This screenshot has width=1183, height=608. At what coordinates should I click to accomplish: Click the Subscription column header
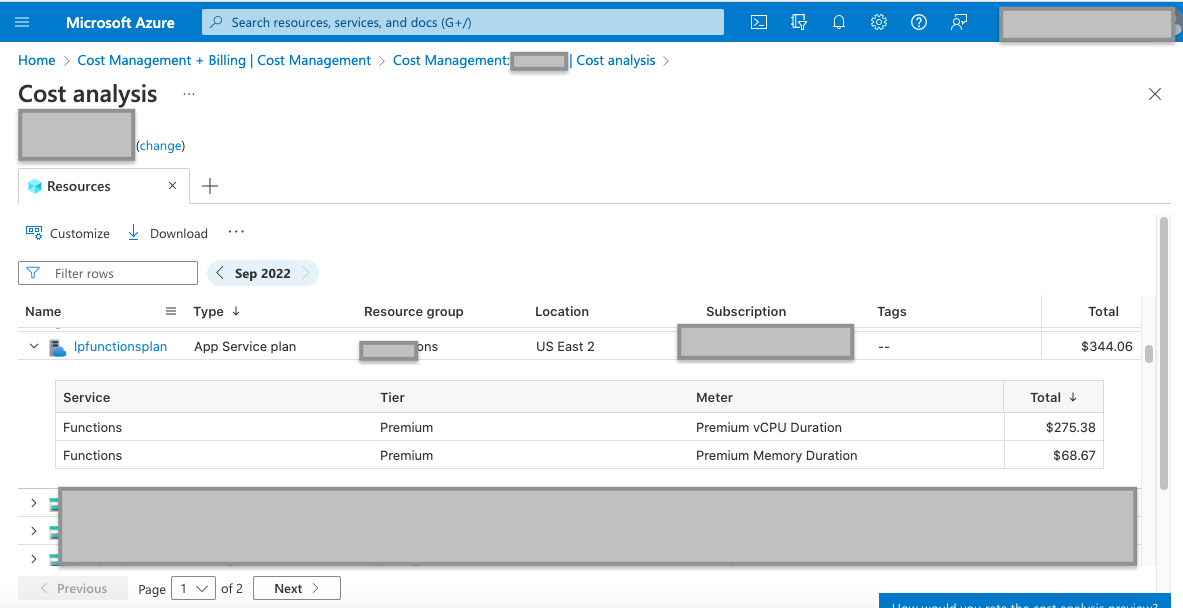point(746,312)
